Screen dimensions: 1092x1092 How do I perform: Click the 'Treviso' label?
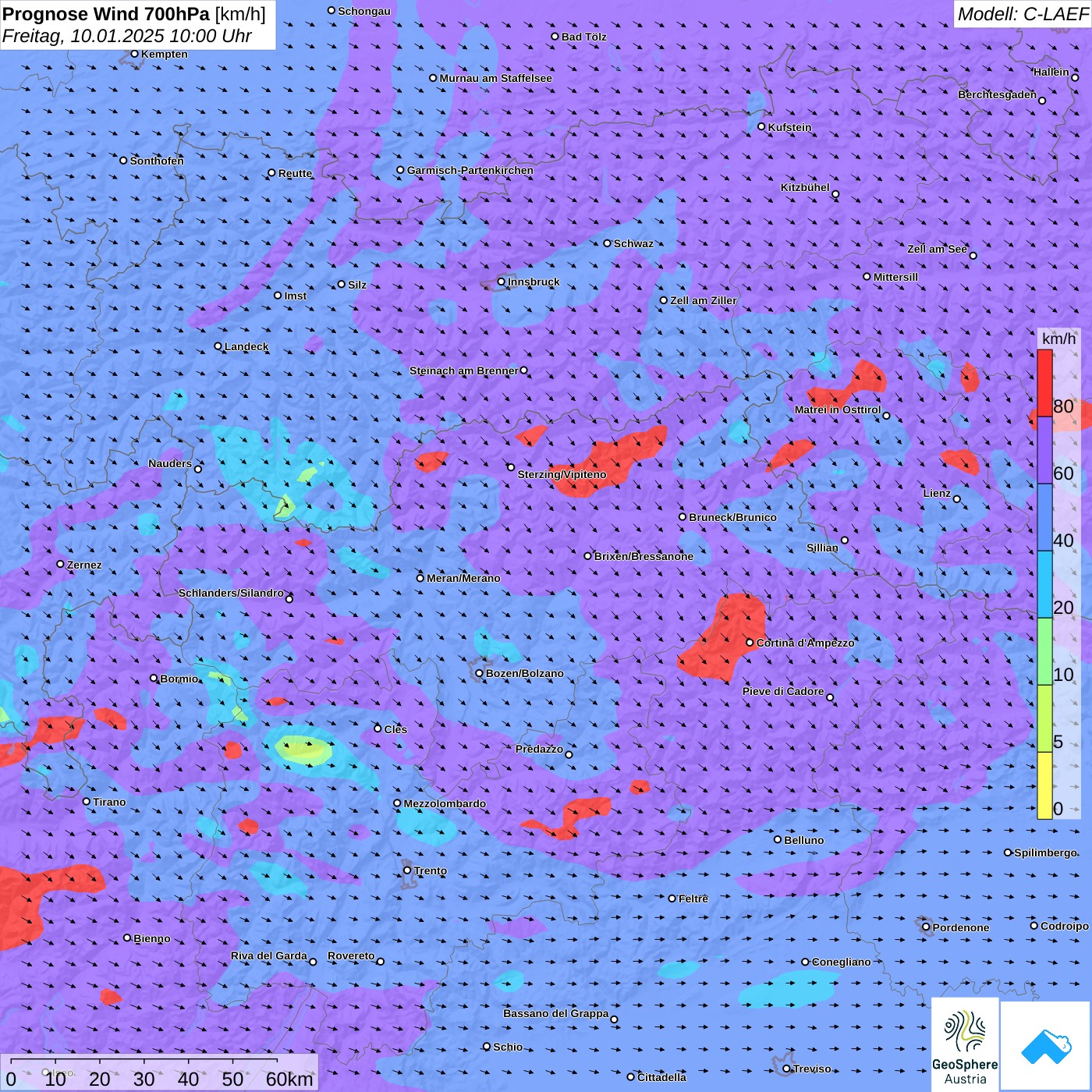812,1069
